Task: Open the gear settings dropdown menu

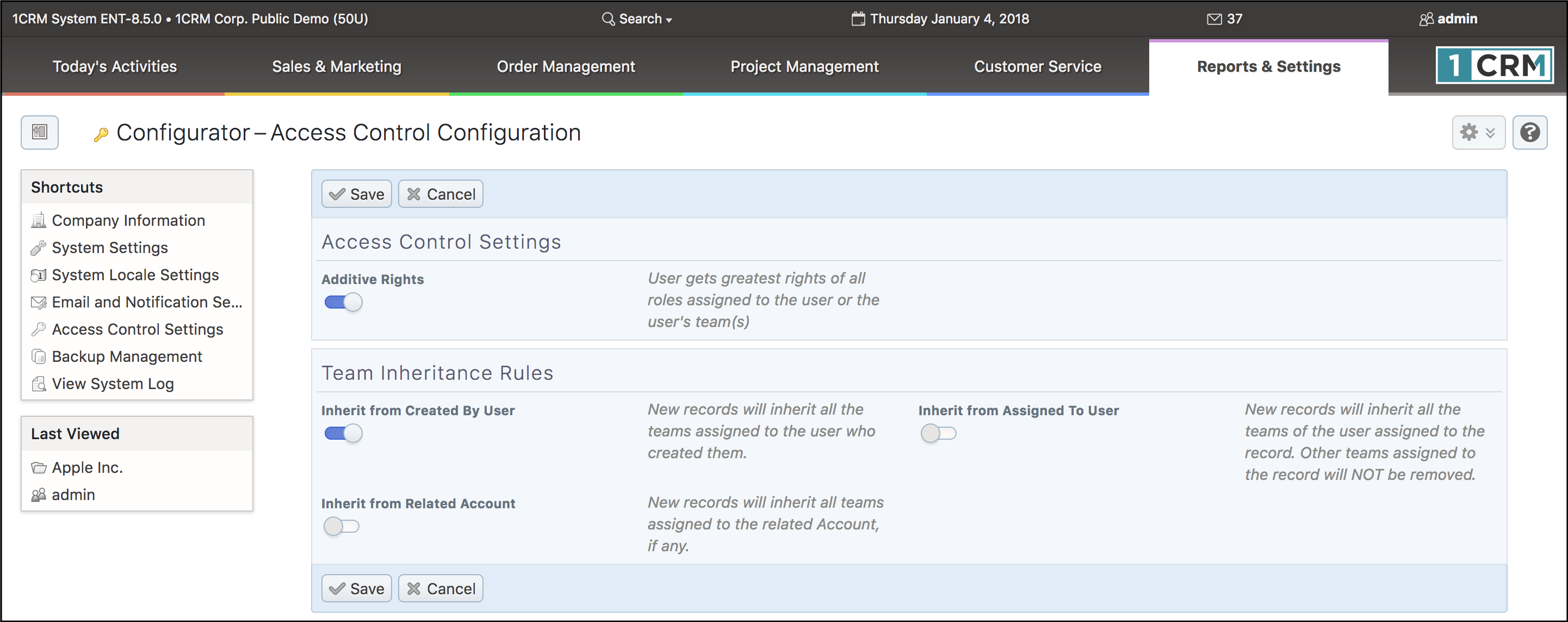Action: click(x=1478, y=132)
